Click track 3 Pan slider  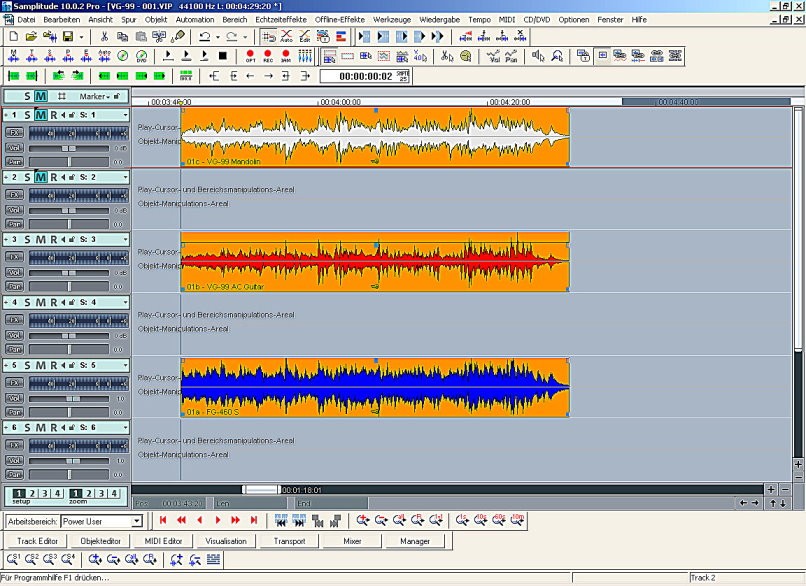pos(69,286)
